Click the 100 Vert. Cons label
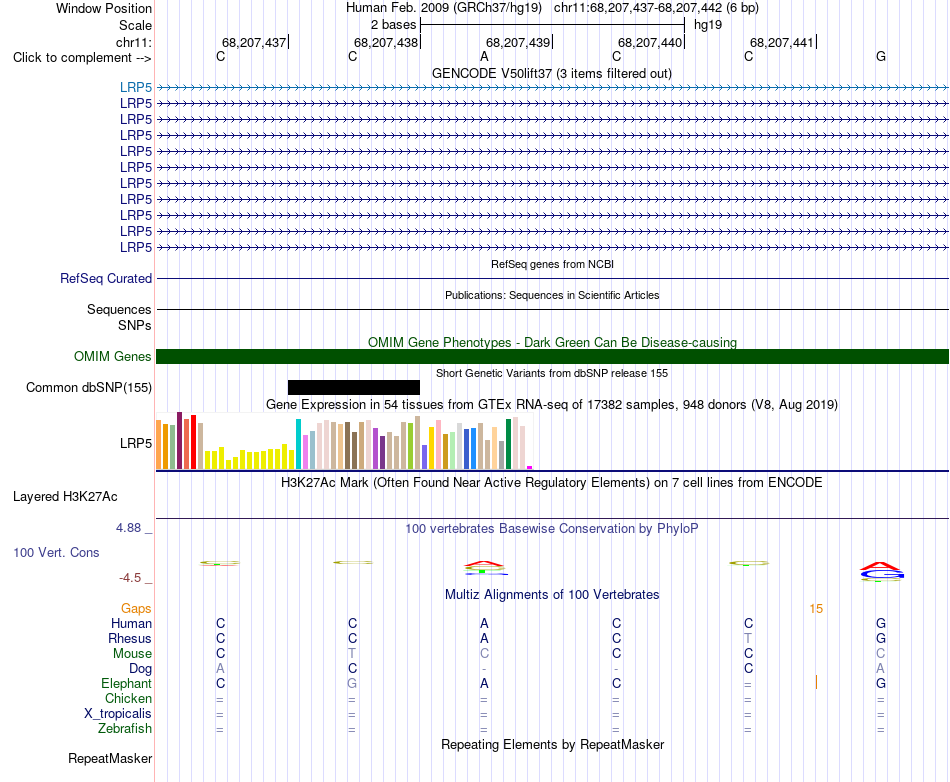The height and width of the screenshot is (782, 950). [x=56, y=552]
